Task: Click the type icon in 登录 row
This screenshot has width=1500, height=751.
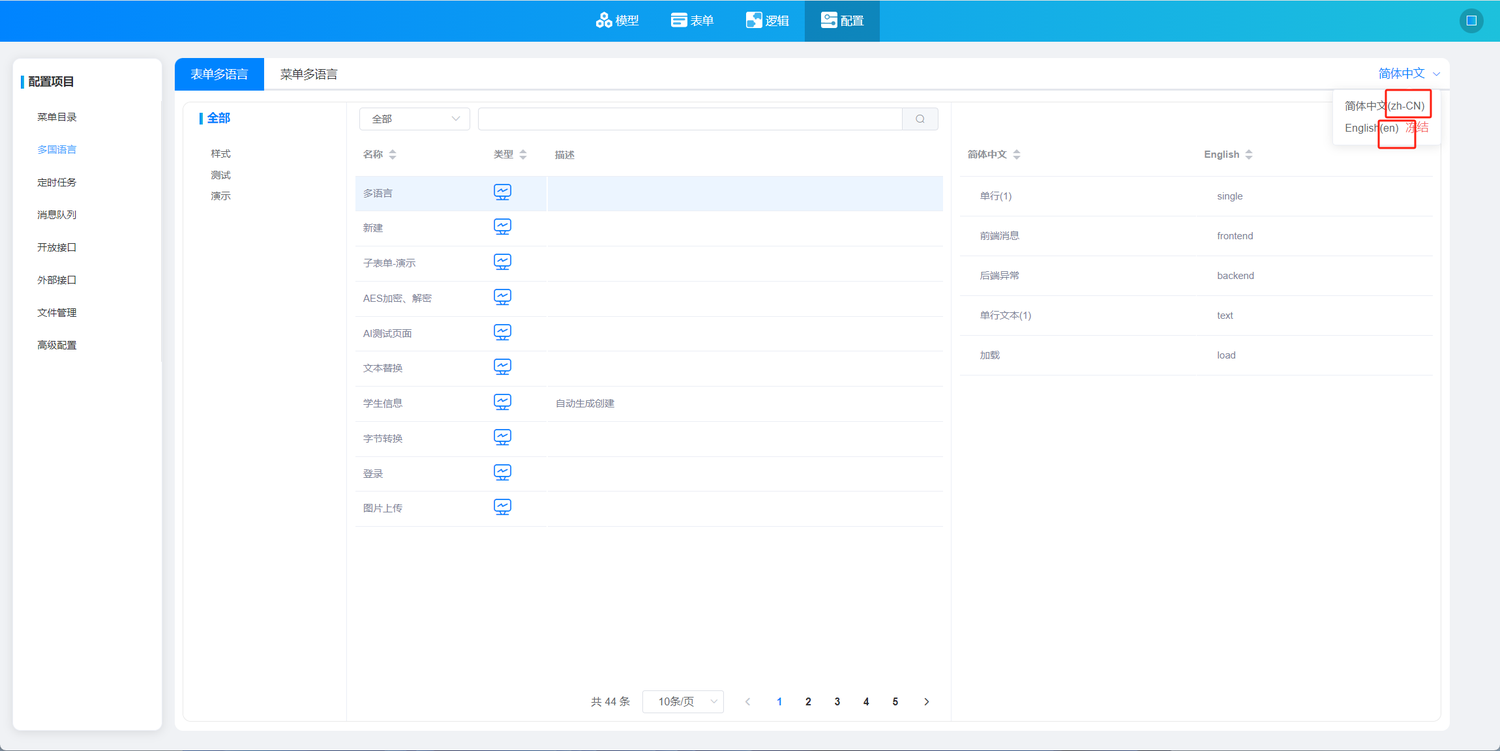Action: (503, 472)
